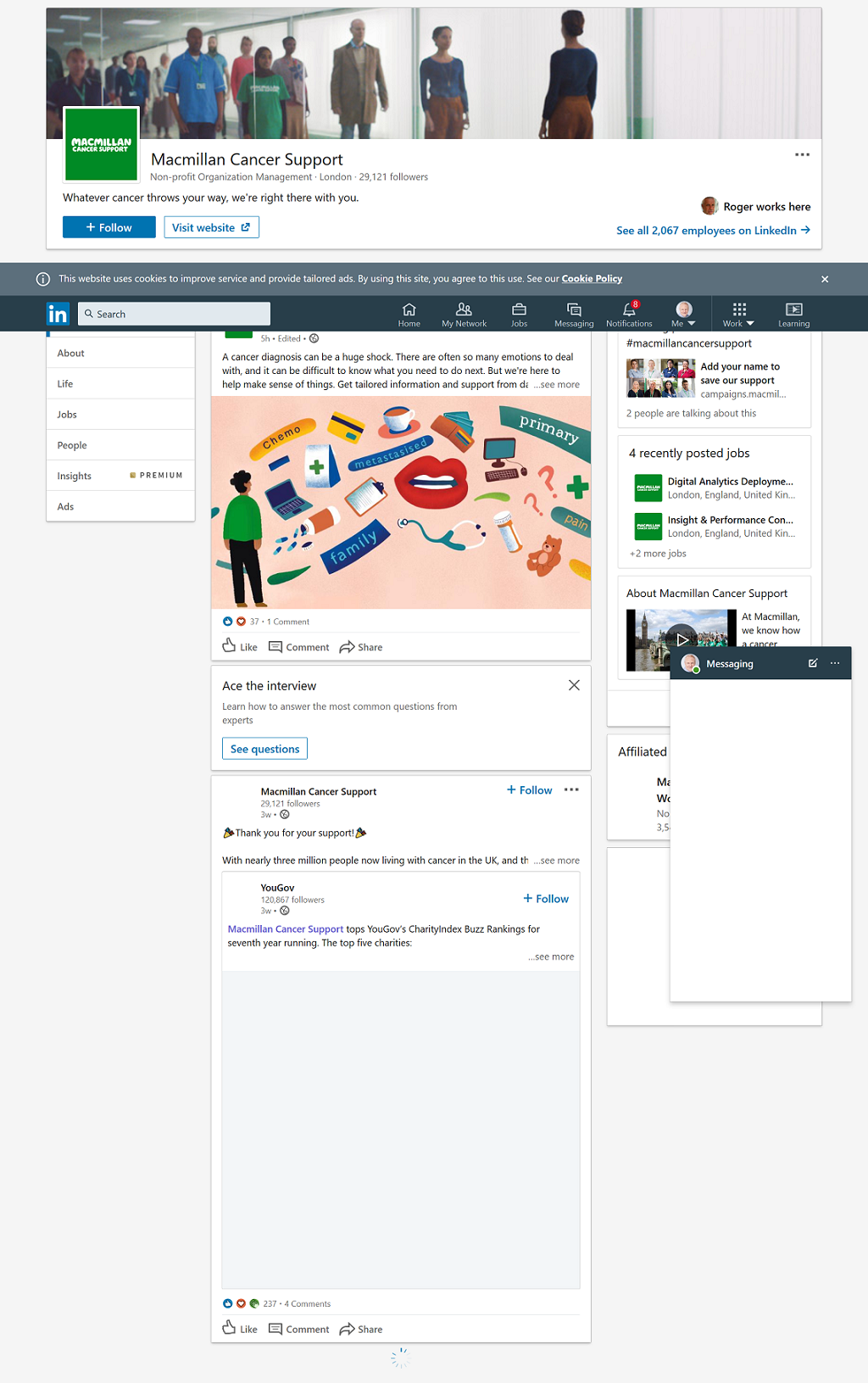Image resolution: width=868 pixels, height=1383 pixels.
Task: Go to the Jobs briefcase icon in navbar
Action: point(519,314)
